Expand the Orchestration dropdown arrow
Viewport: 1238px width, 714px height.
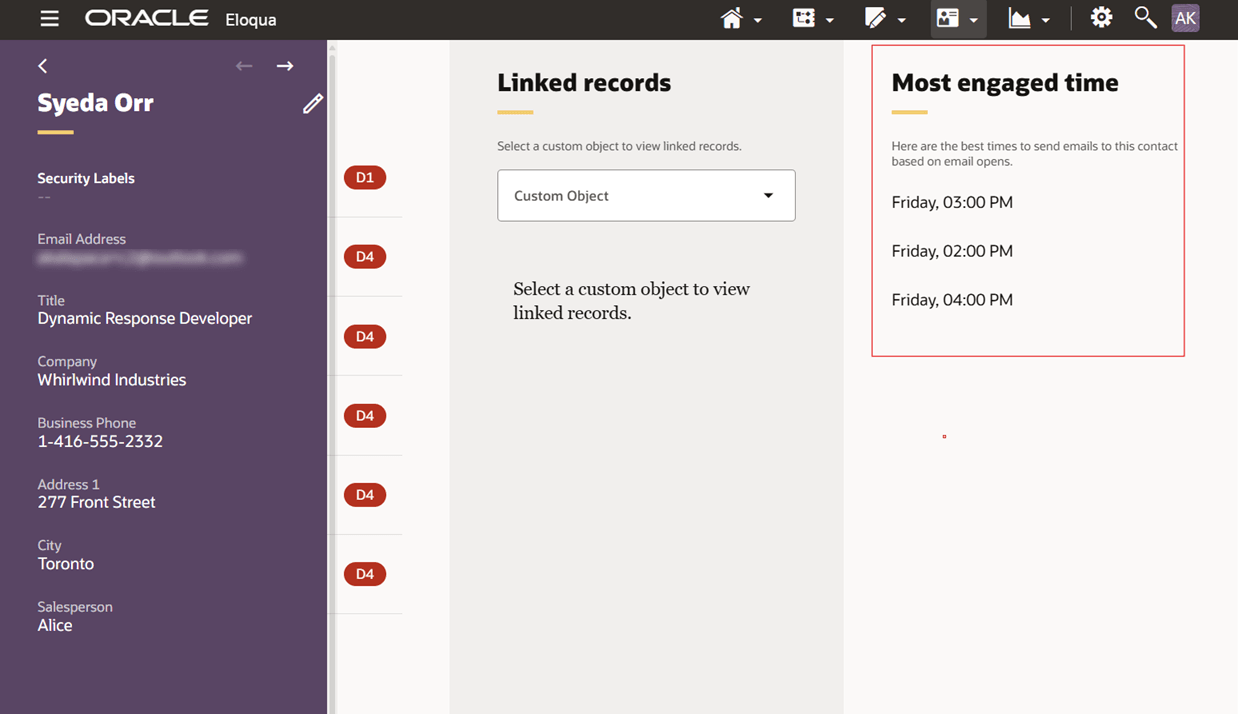(x=830, y=21)
